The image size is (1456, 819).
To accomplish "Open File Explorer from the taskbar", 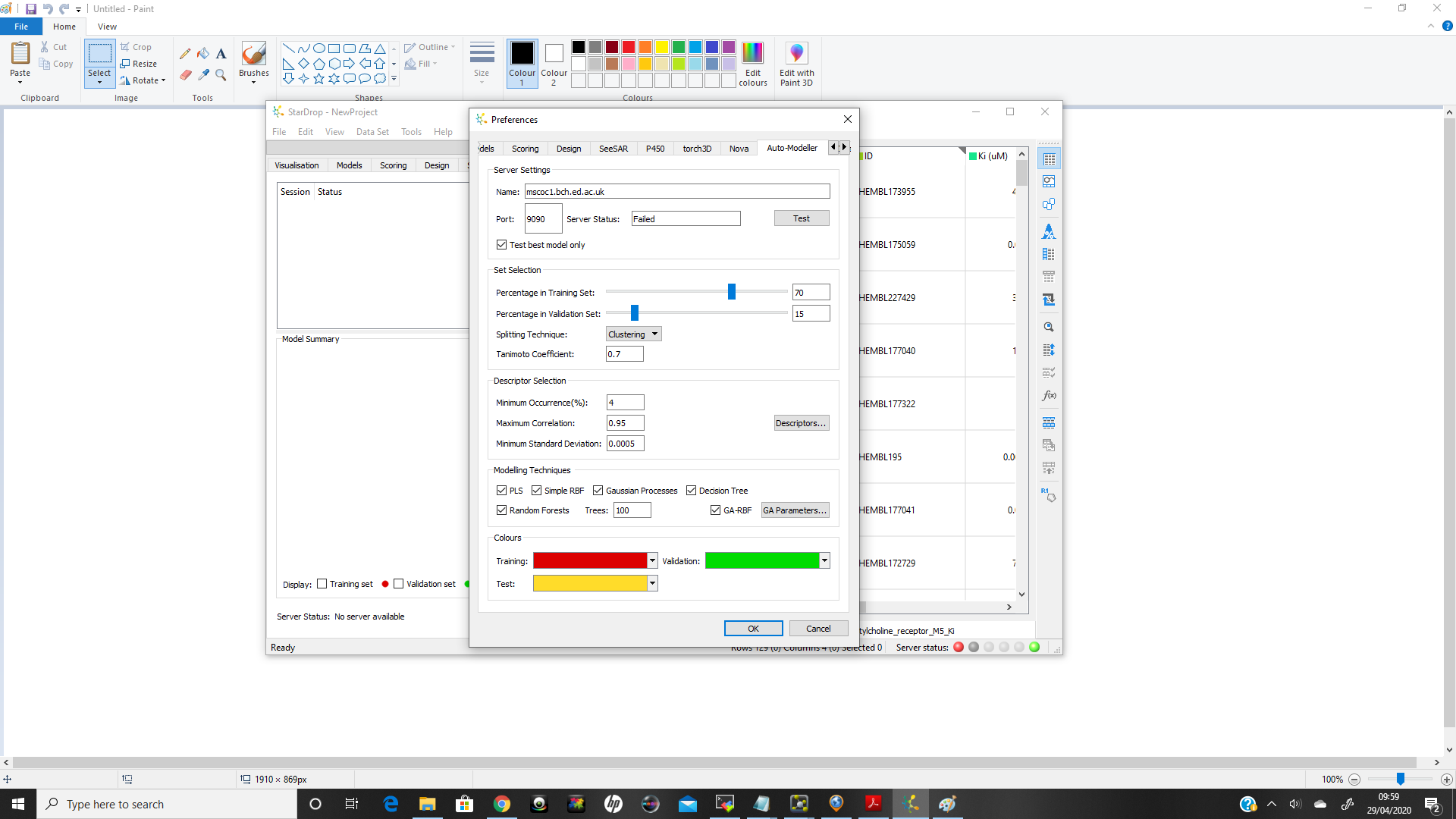I will (x=428, y=804).
